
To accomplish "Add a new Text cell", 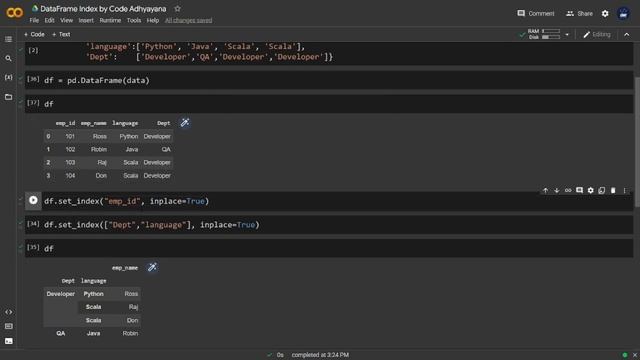I will click(x=61, y=34).
